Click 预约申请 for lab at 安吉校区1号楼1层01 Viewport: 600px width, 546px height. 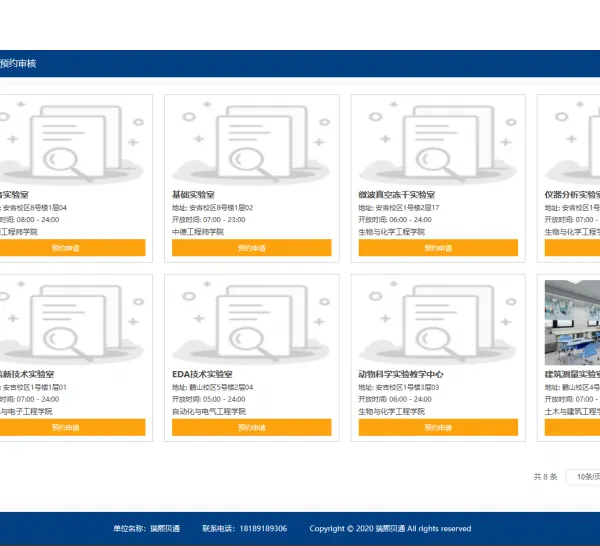tap(72, 427)
